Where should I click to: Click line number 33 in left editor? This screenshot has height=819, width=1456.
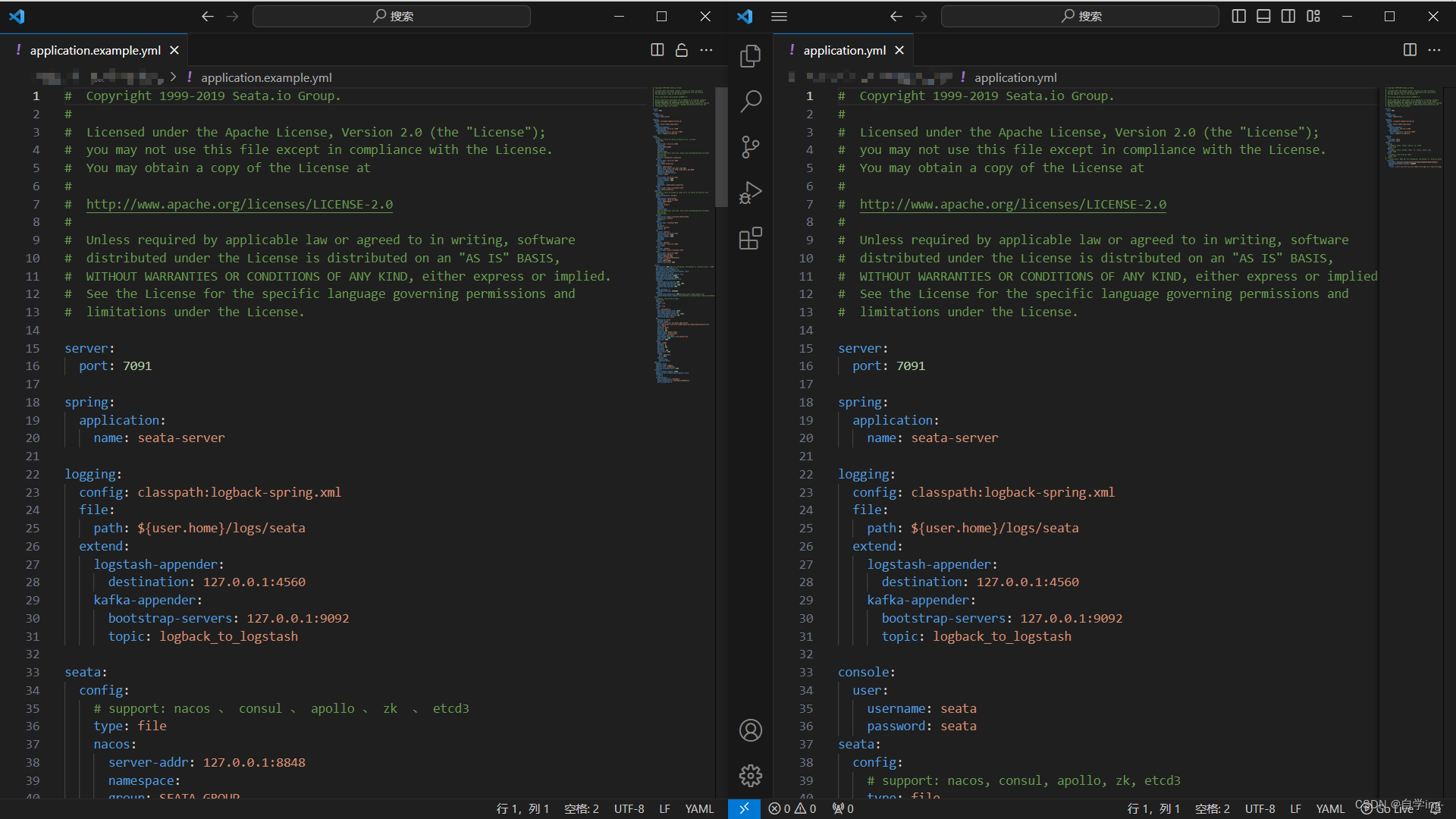33,672
